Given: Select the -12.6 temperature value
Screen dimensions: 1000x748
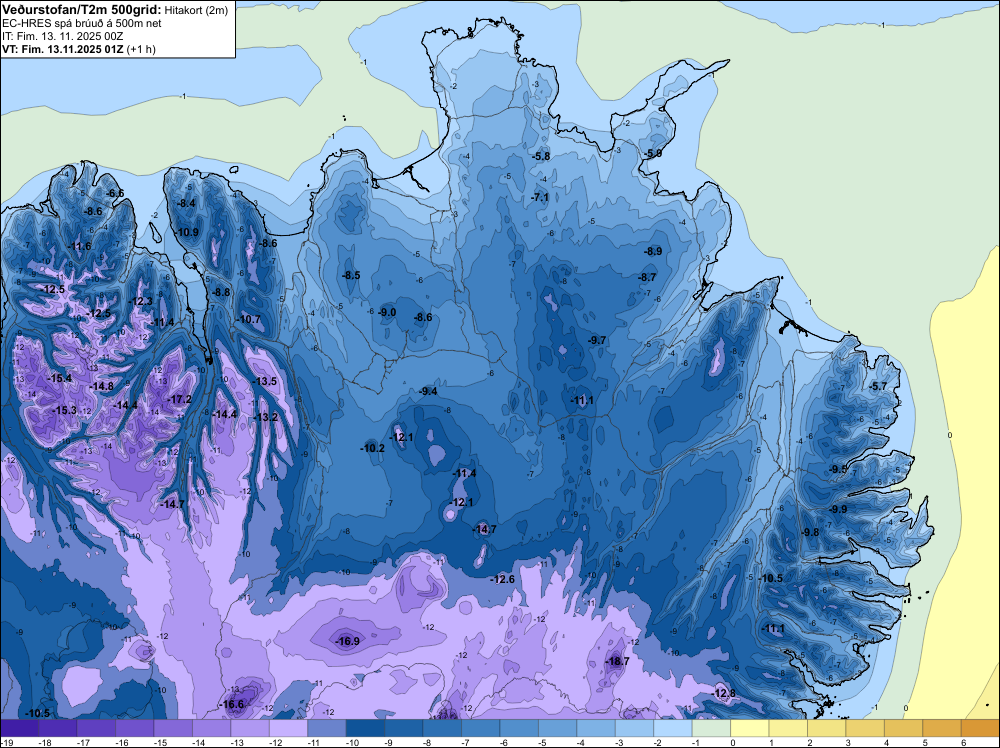Looking at the screenshot, I should pos(502,579).
